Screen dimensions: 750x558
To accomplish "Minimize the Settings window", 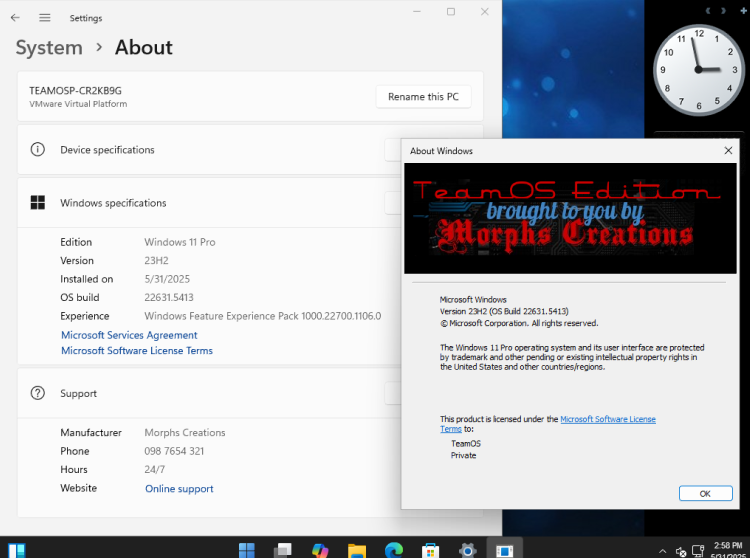I will coord(417,11).
